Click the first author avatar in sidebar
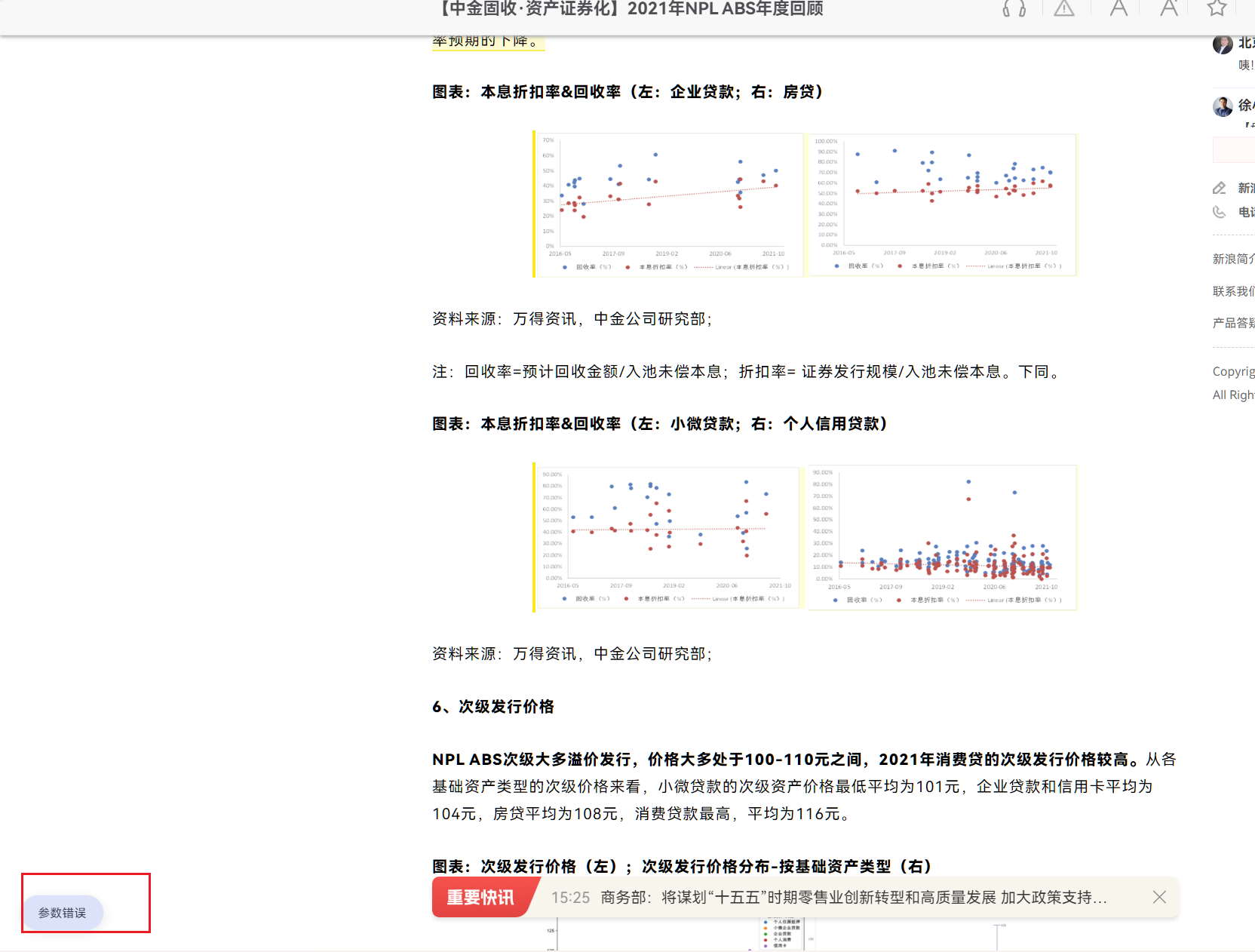 1223,45
